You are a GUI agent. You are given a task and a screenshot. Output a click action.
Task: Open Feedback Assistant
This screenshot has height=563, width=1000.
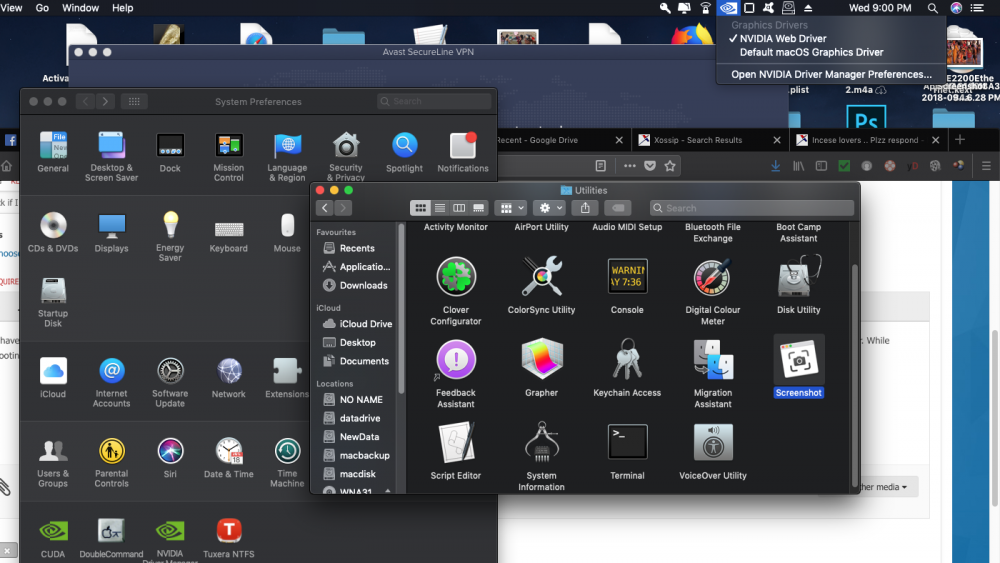[455, 360]
